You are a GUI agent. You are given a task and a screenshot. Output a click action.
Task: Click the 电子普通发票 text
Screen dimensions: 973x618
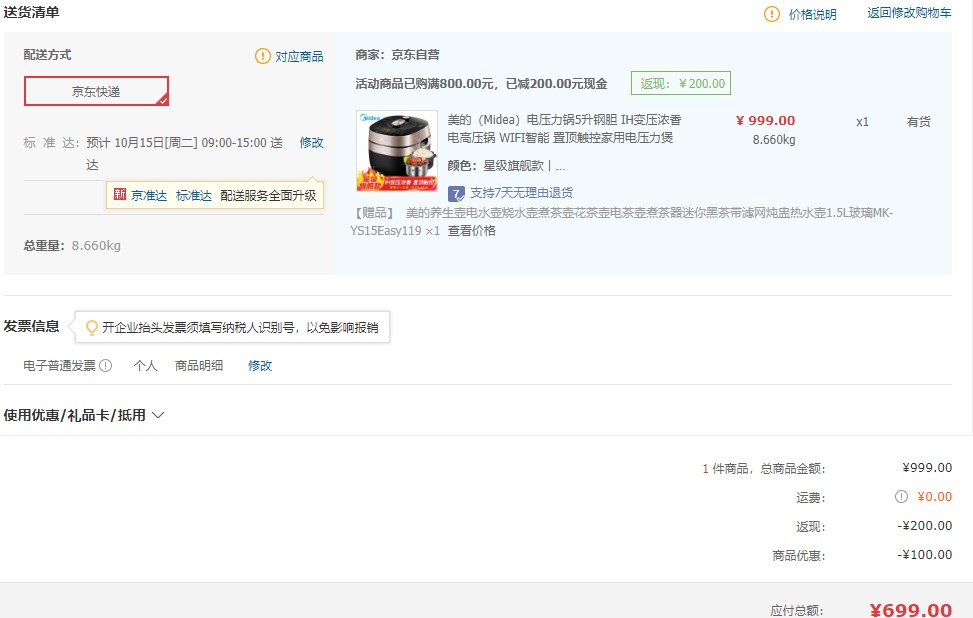coord(60,365)
